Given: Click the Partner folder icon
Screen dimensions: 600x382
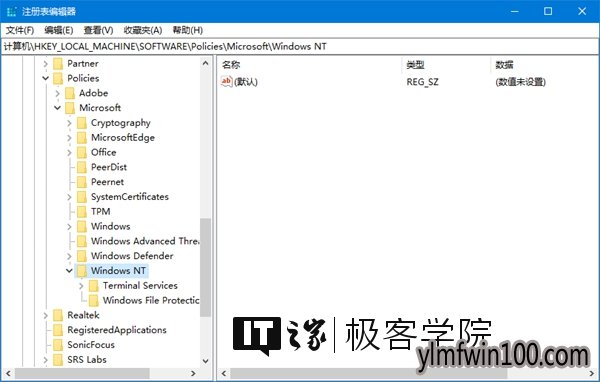Looking at the screenshot, I should click(58, 64).
